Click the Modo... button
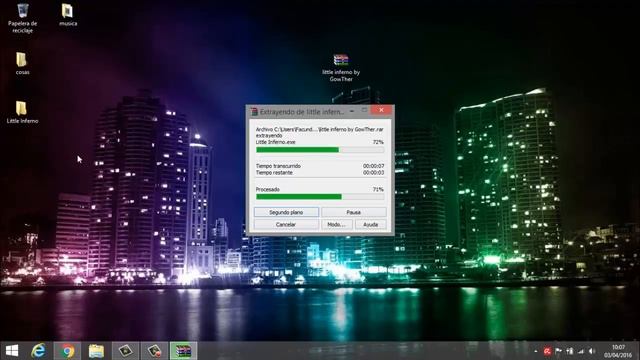Viewport: 640px width, 360px height. coord(336,224)
